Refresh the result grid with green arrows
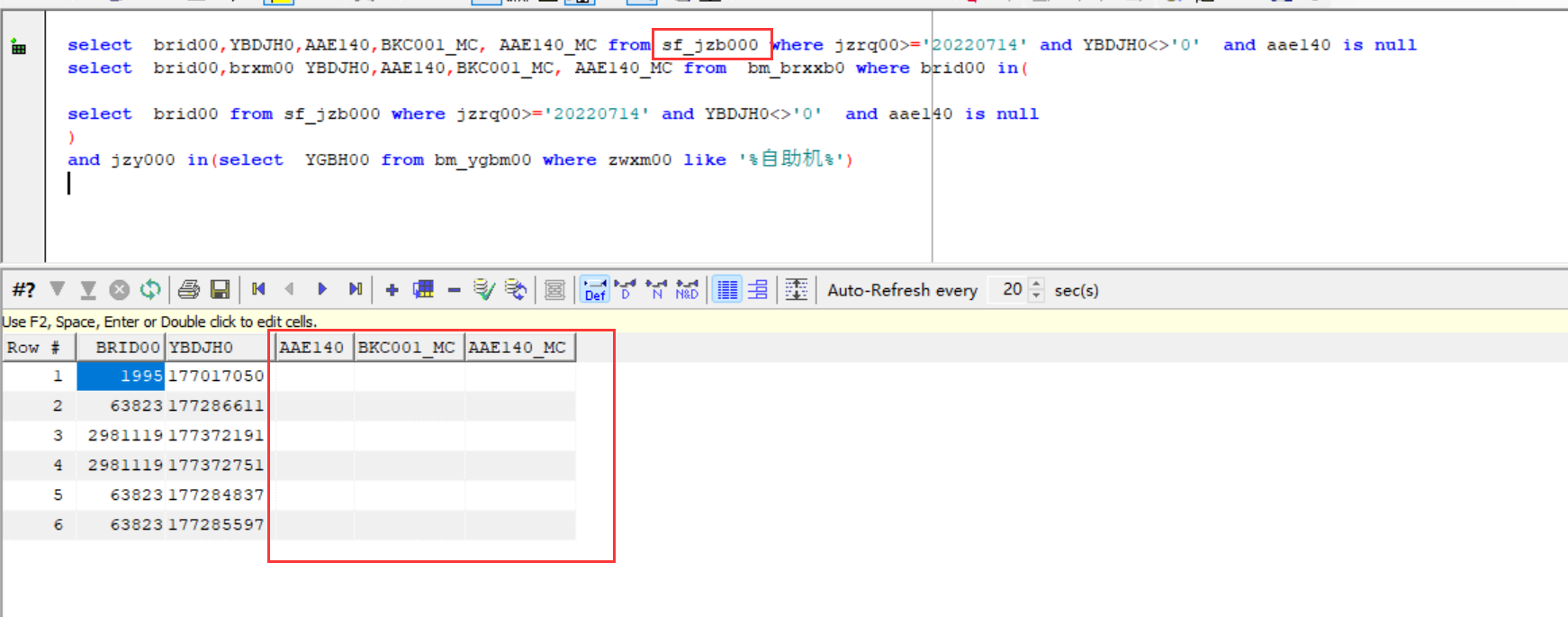The image size is (1568, 617). [150, 290]
